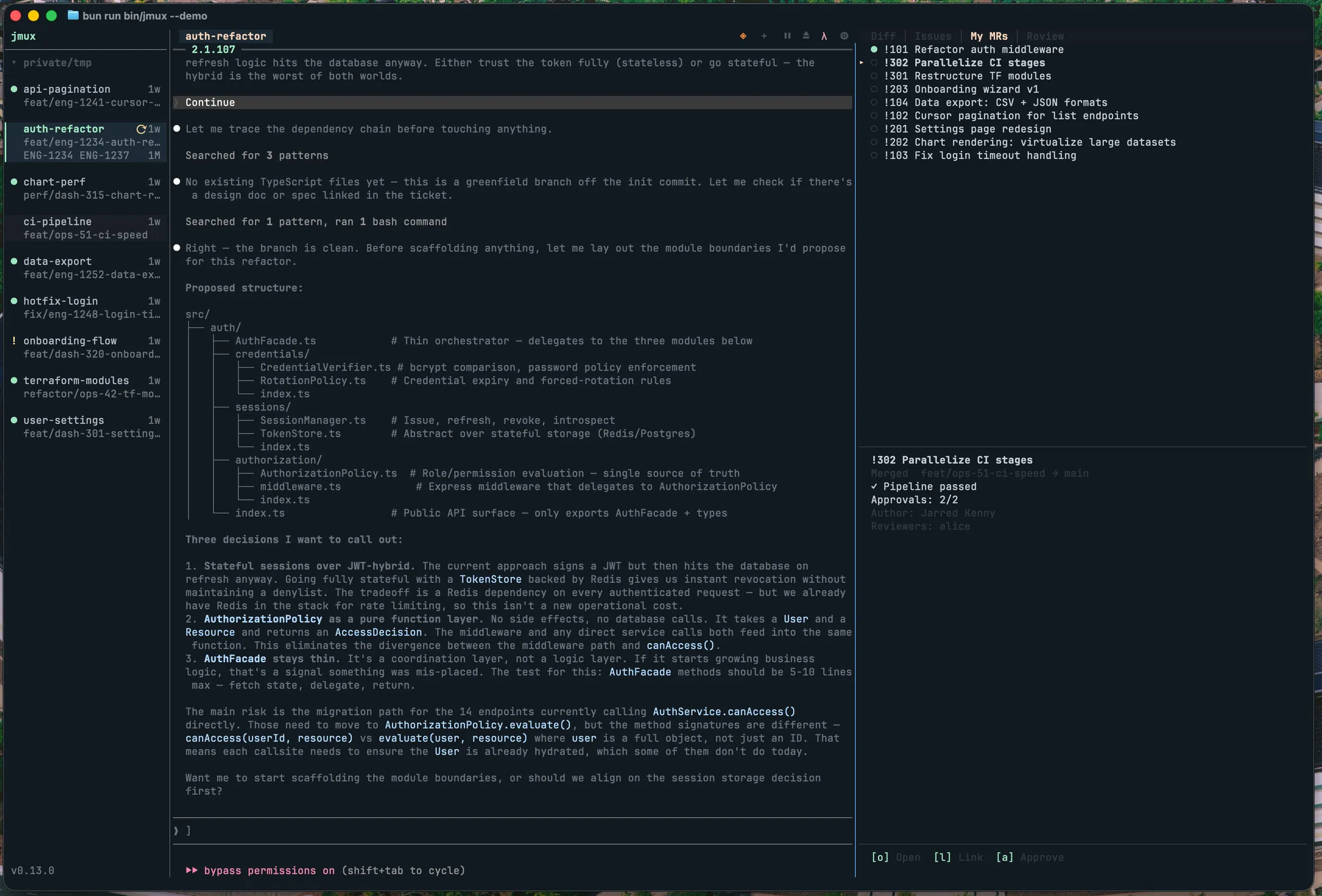
Task: Click white bullet before 'No existing TypeScript'
Action: coord(177,181)
